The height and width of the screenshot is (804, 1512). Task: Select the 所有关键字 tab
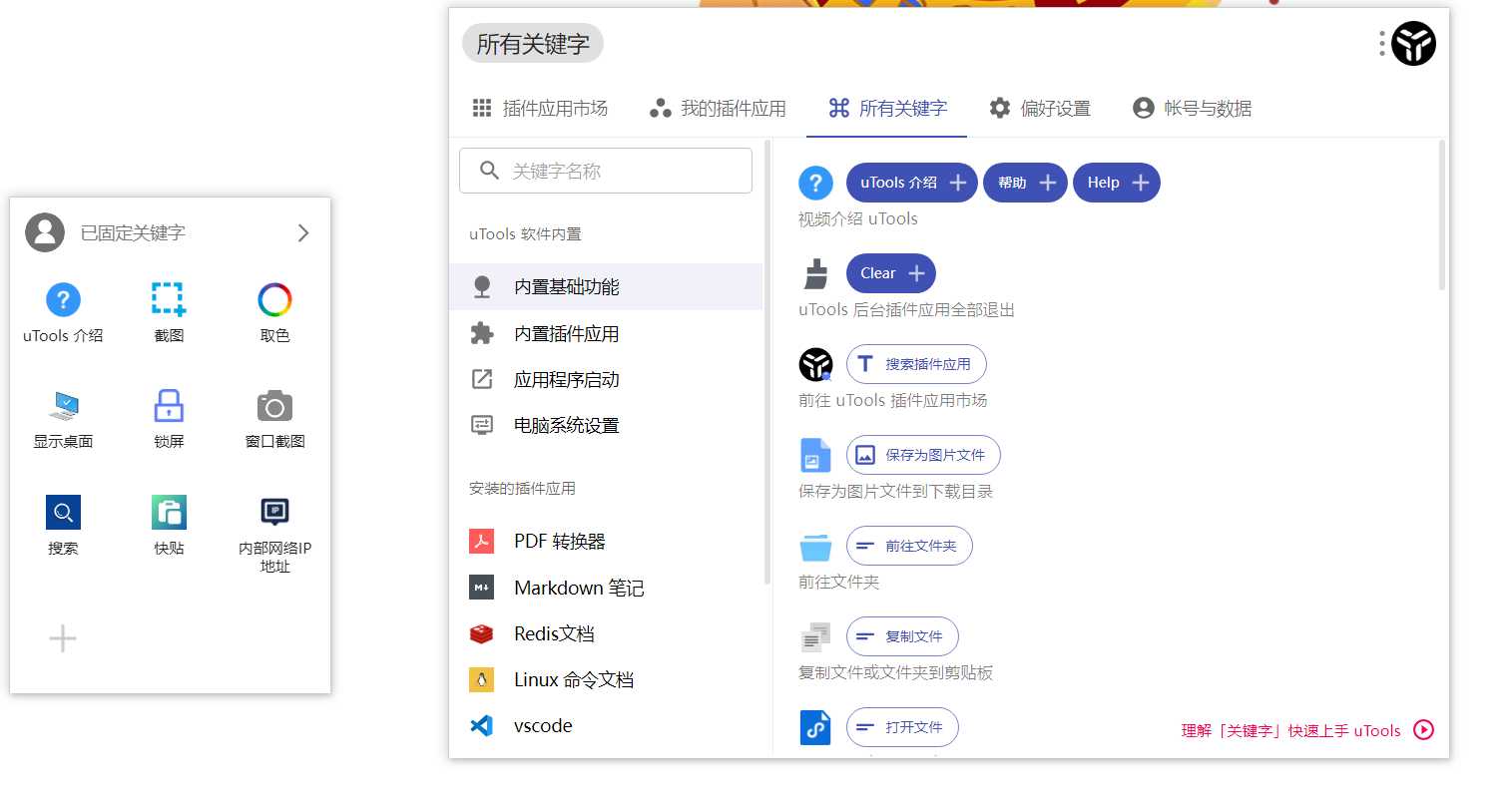887,108
